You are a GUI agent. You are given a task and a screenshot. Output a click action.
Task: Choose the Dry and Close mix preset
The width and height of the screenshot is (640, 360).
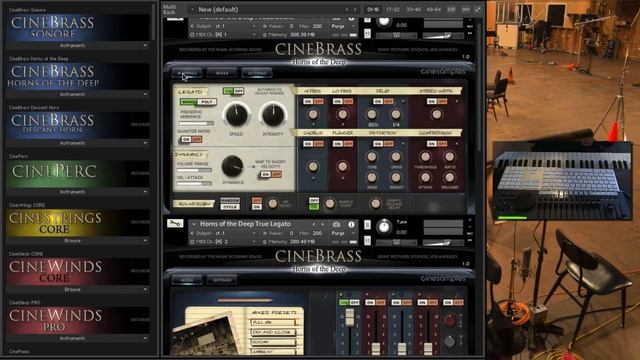point(273,332)
